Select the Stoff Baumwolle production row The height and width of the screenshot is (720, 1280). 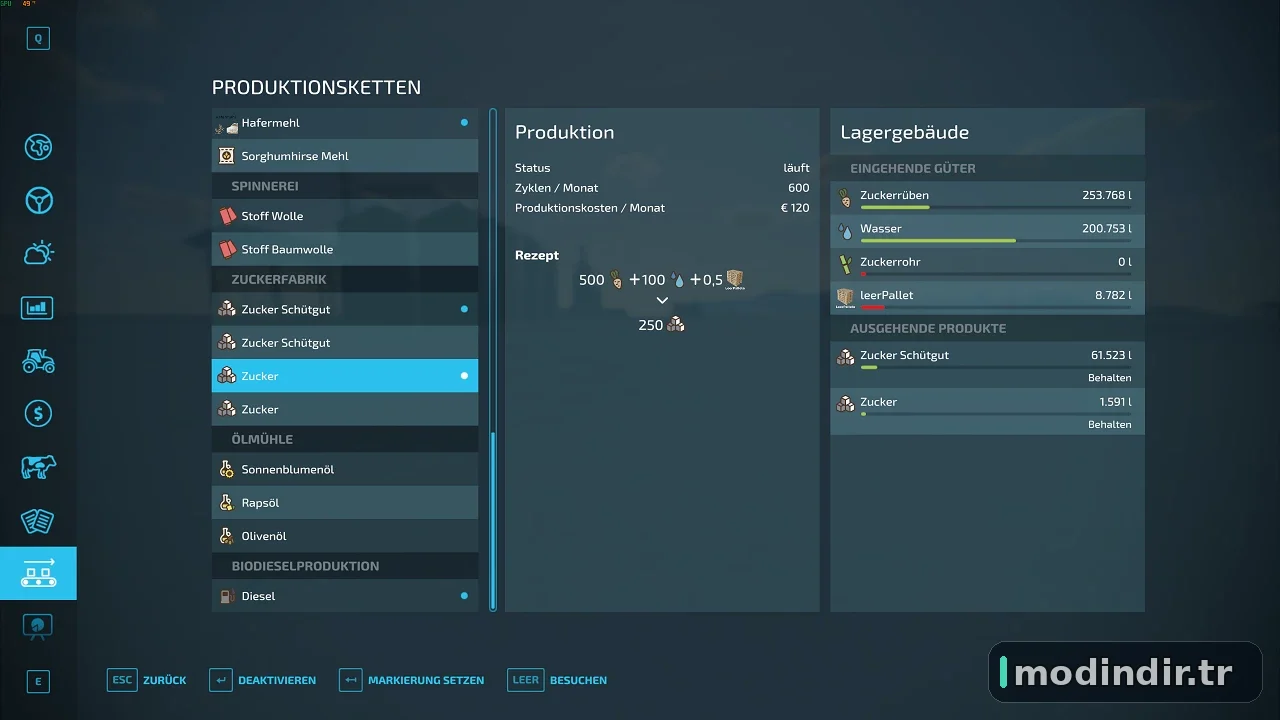pos(345,249)
